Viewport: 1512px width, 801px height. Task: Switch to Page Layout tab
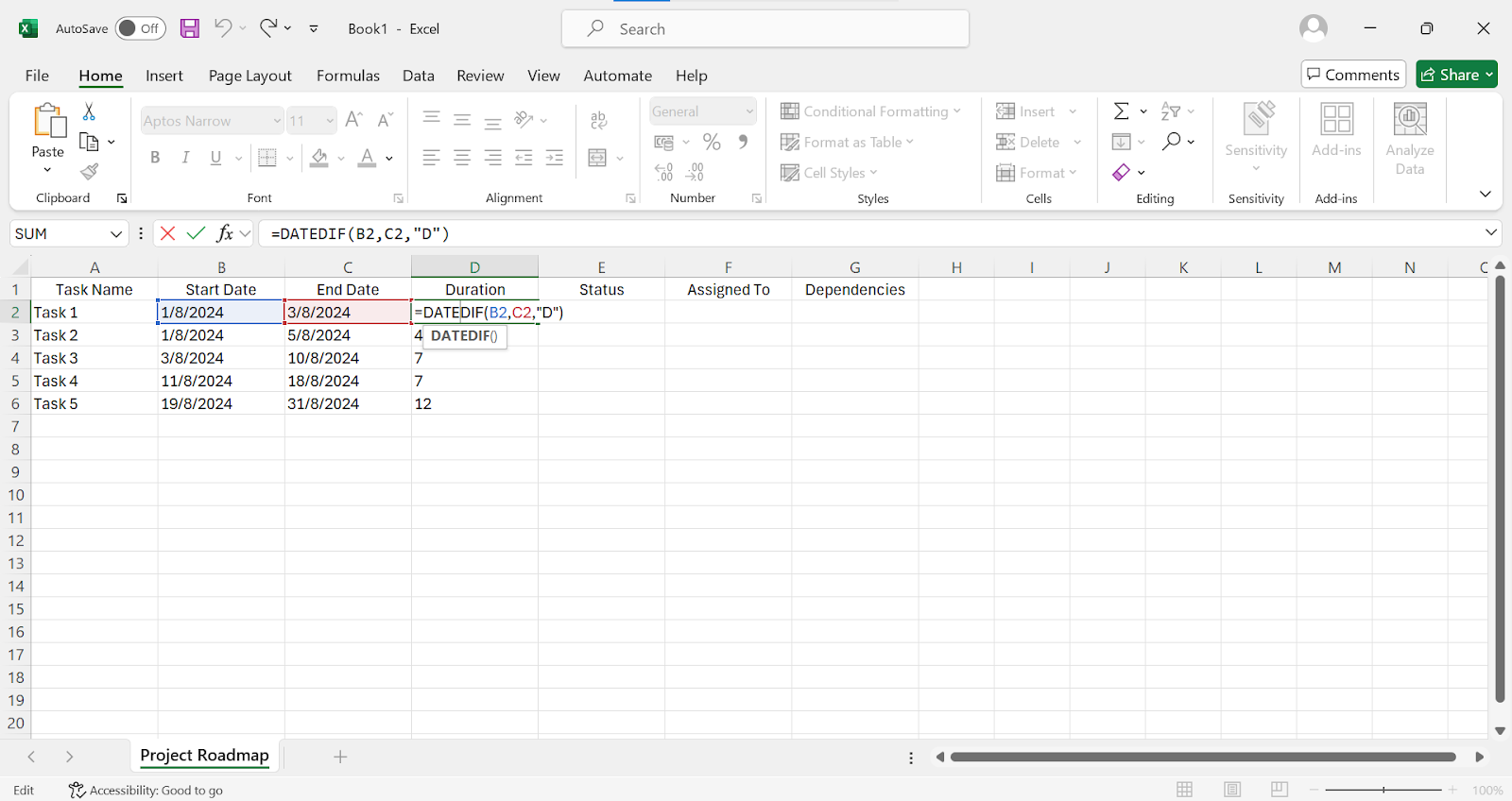[250, 76]
